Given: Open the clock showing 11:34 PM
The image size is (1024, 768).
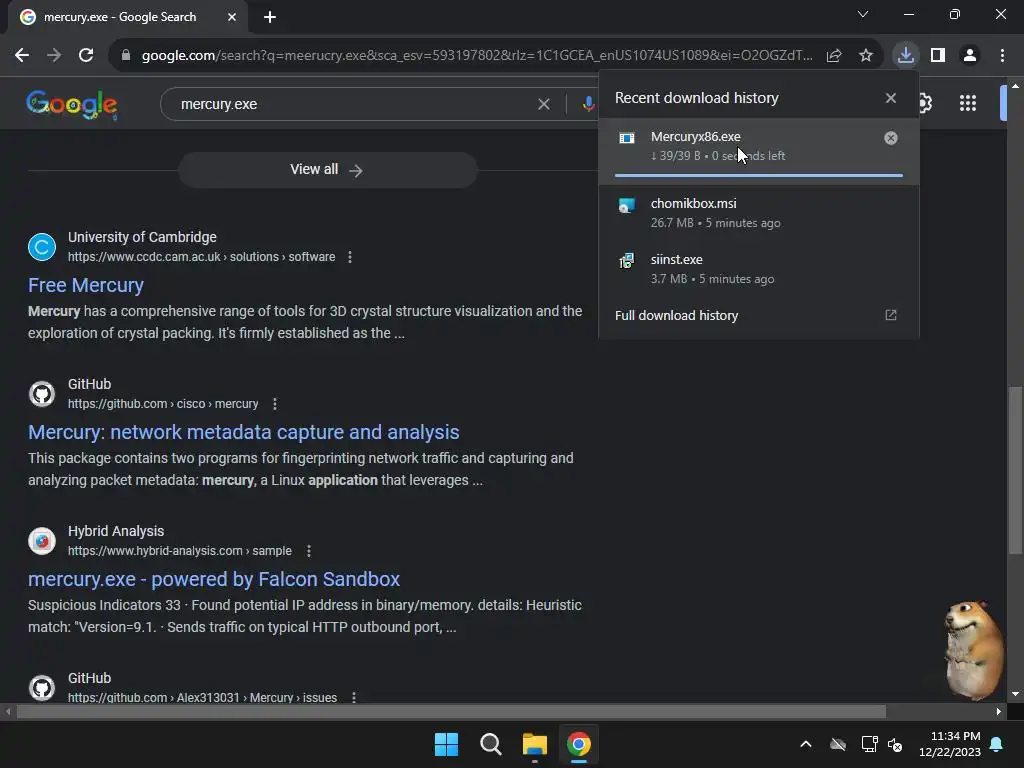Looking at the screenshot, I should tap(950, 744).
